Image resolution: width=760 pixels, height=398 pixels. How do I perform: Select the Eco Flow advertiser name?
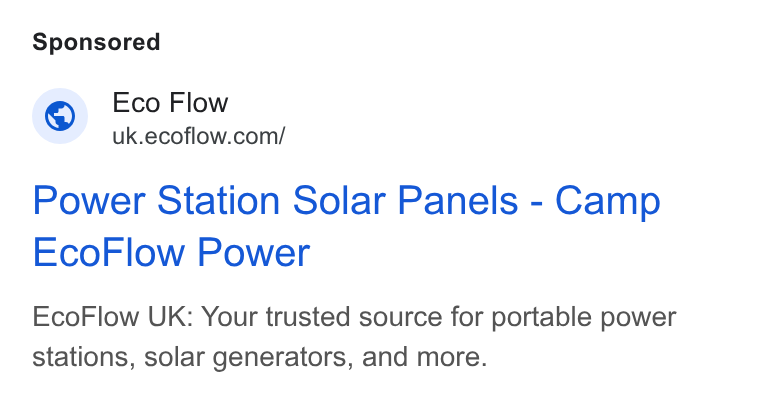[170, 103]
